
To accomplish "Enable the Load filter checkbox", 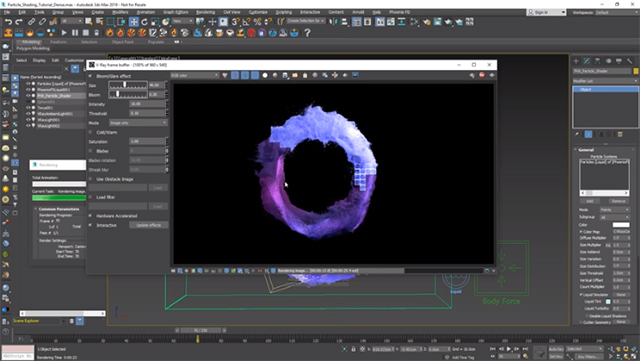I will pos(91,197).
